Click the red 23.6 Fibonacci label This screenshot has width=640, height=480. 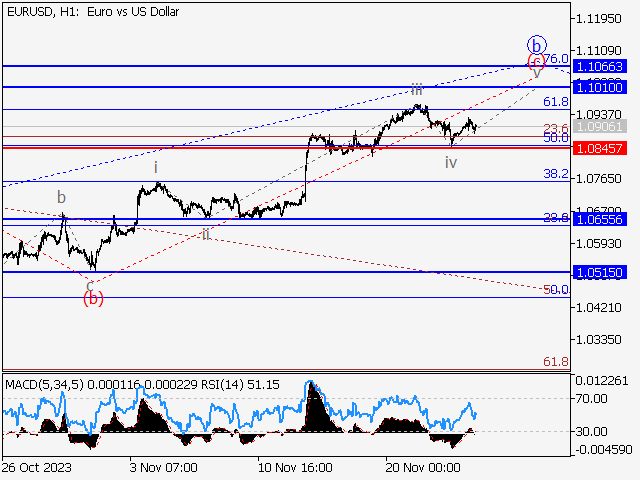pyautogui.click(x=556, y=128)
